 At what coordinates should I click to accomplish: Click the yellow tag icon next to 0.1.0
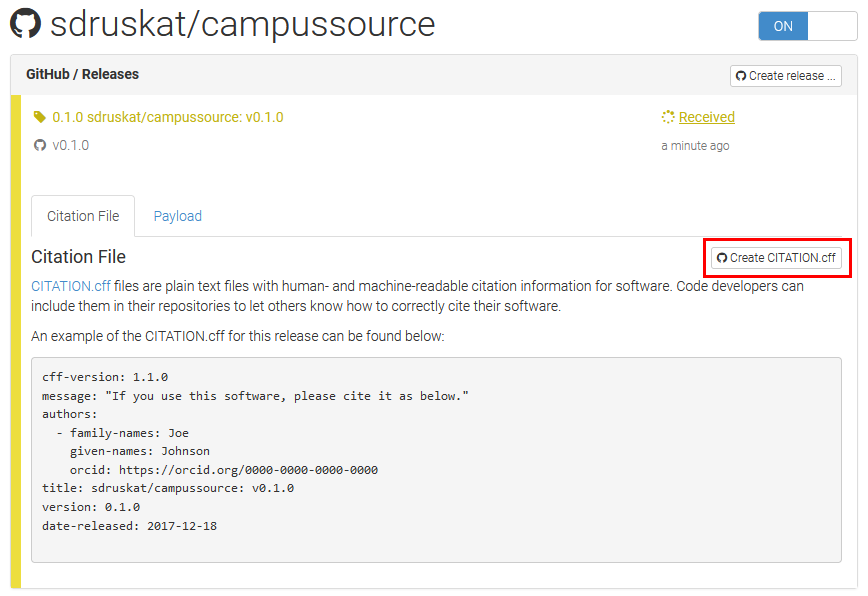tap(39, 117)
